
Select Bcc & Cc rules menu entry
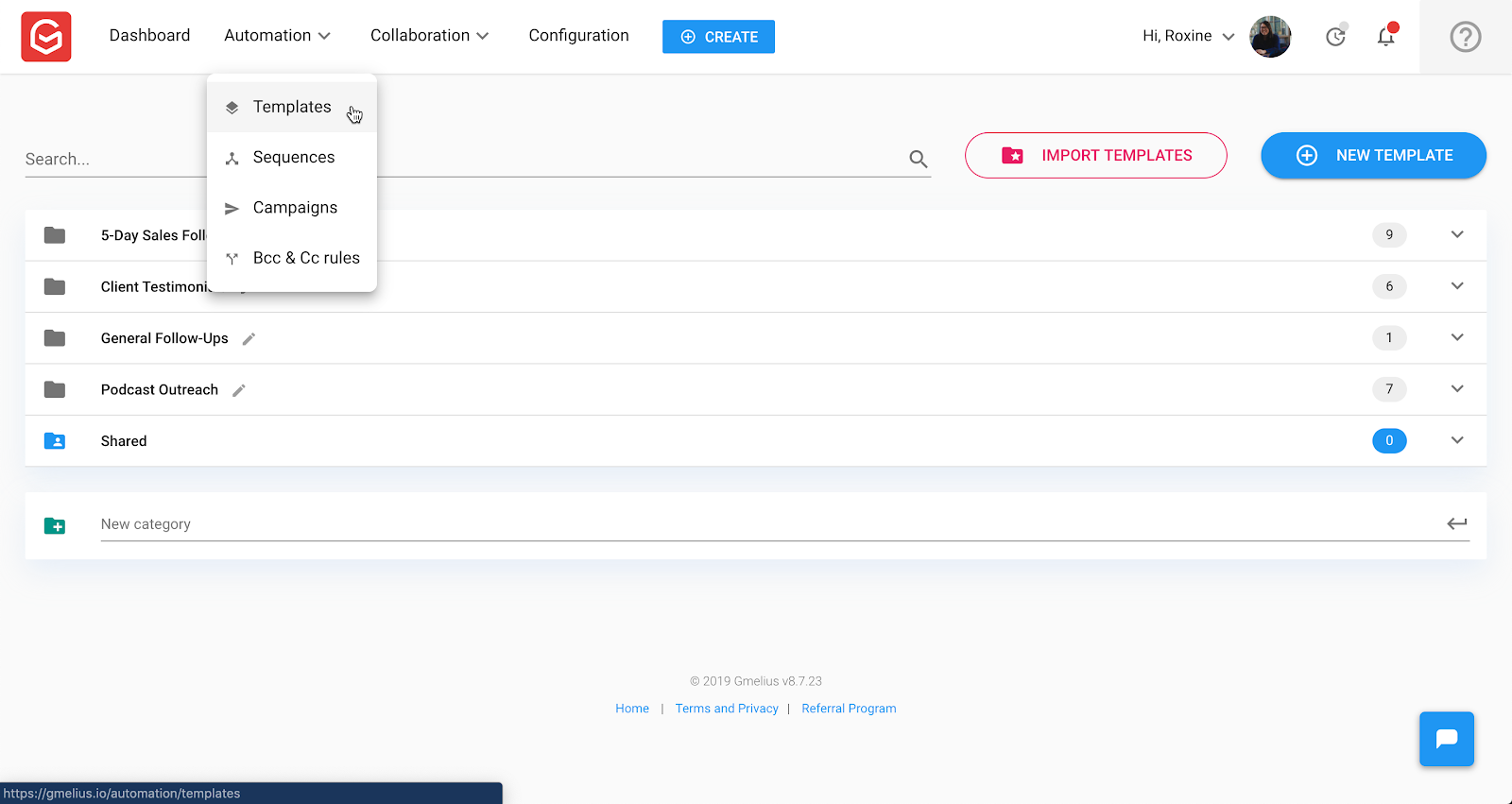point(292,258)
